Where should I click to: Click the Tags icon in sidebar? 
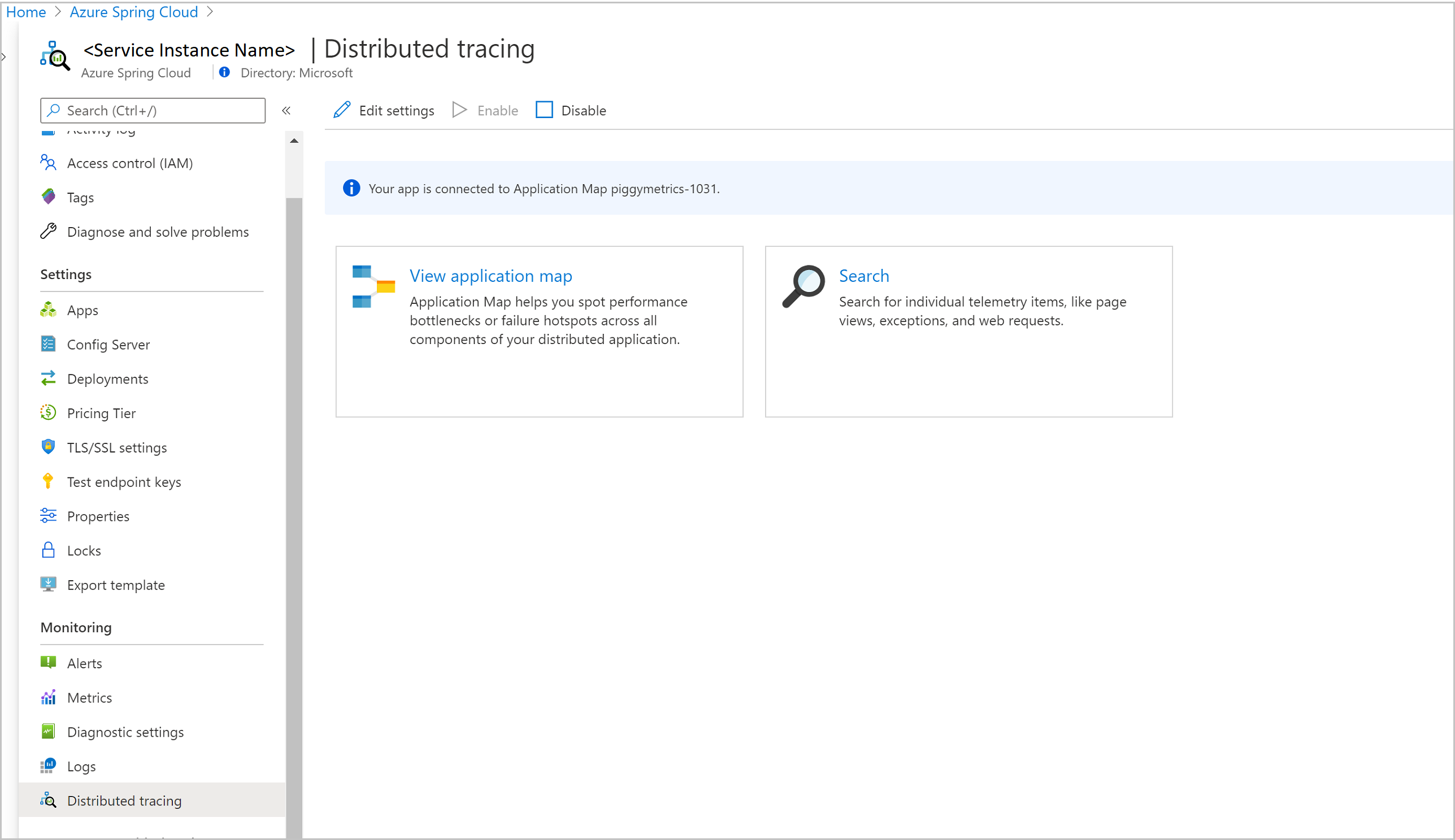(x=49, y=197)
